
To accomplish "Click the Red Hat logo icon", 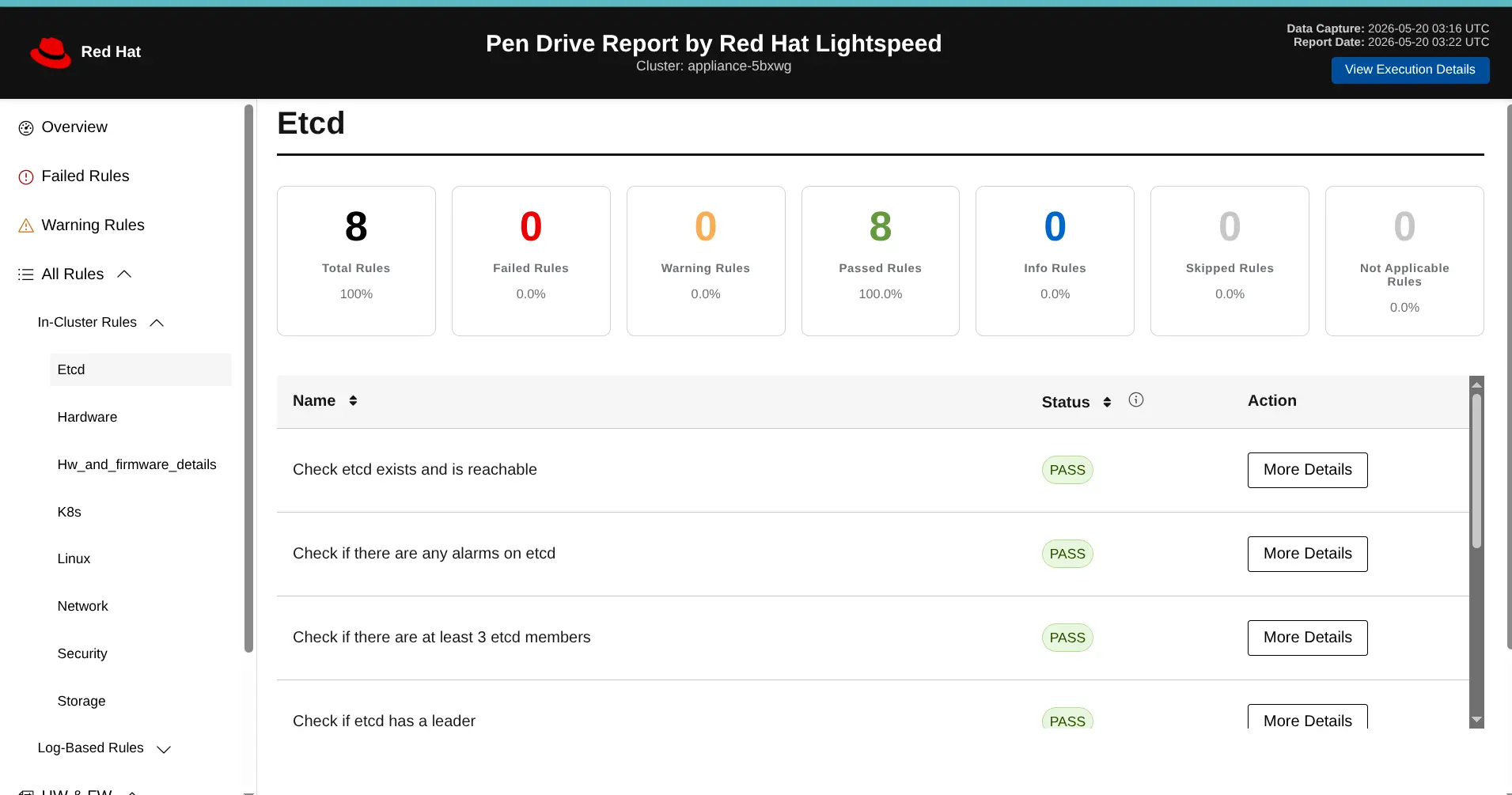I will tap(51, 52).
